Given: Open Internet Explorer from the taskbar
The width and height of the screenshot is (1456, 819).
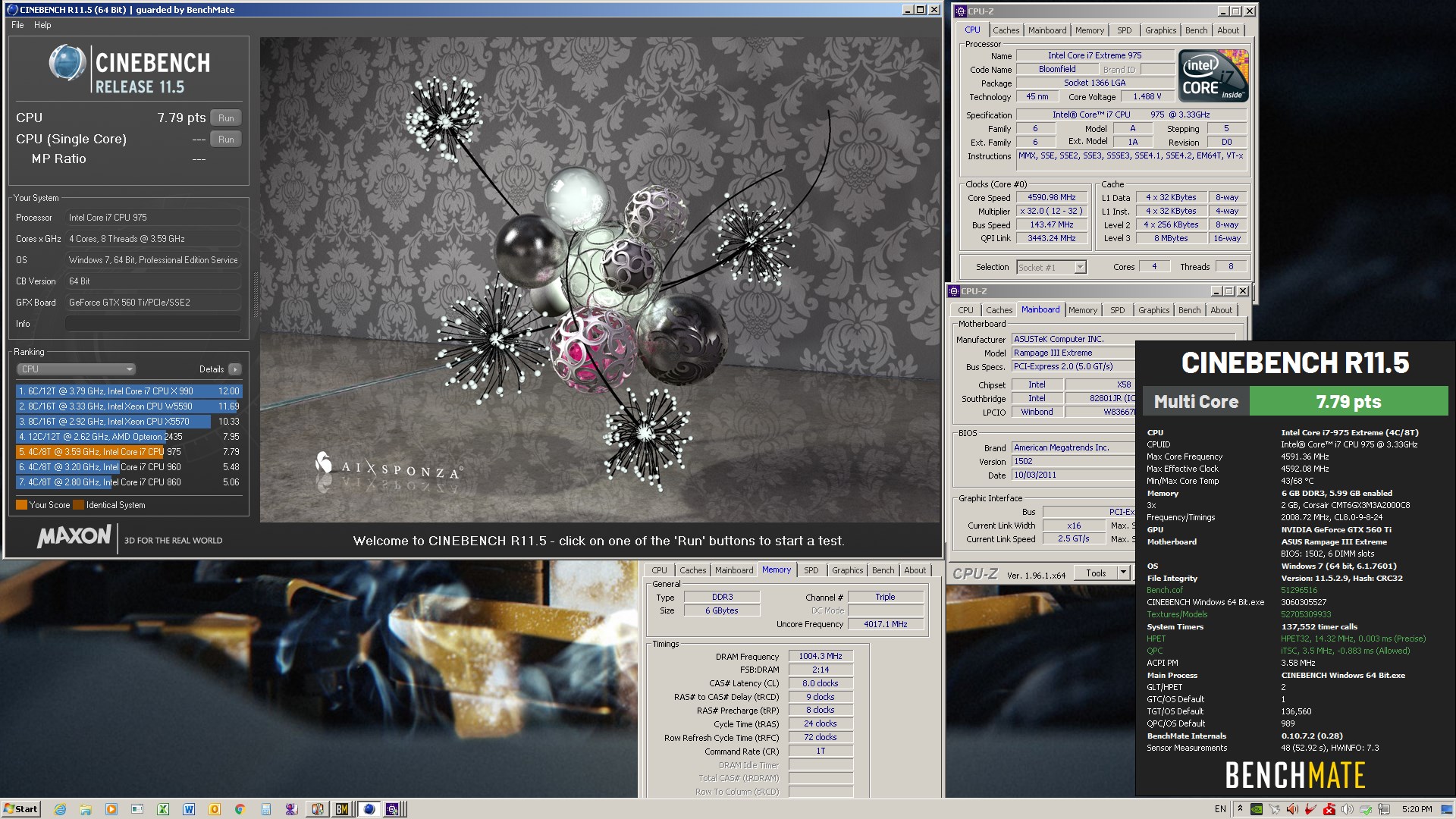Looking at the screenshot, I should tap(60, 809).
